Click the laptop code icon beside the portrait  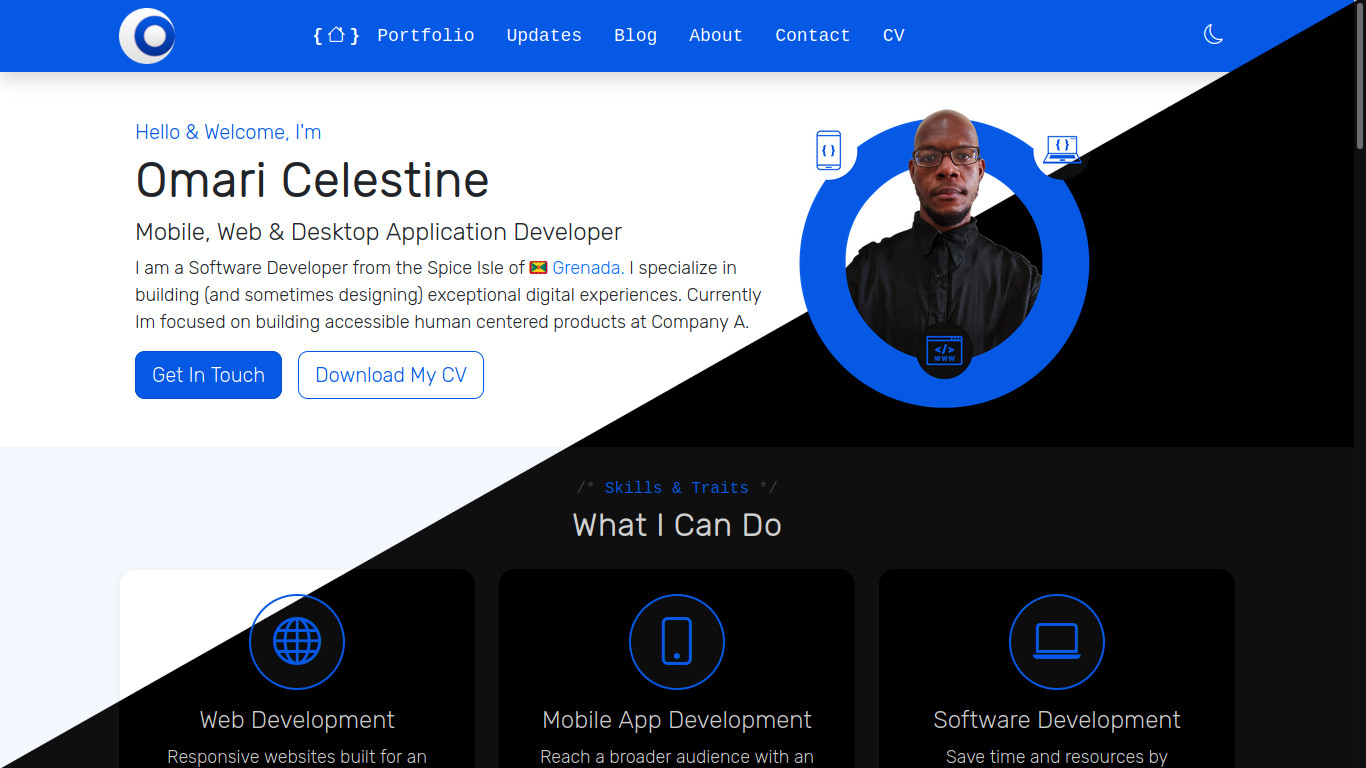(x=1062, y=150)
